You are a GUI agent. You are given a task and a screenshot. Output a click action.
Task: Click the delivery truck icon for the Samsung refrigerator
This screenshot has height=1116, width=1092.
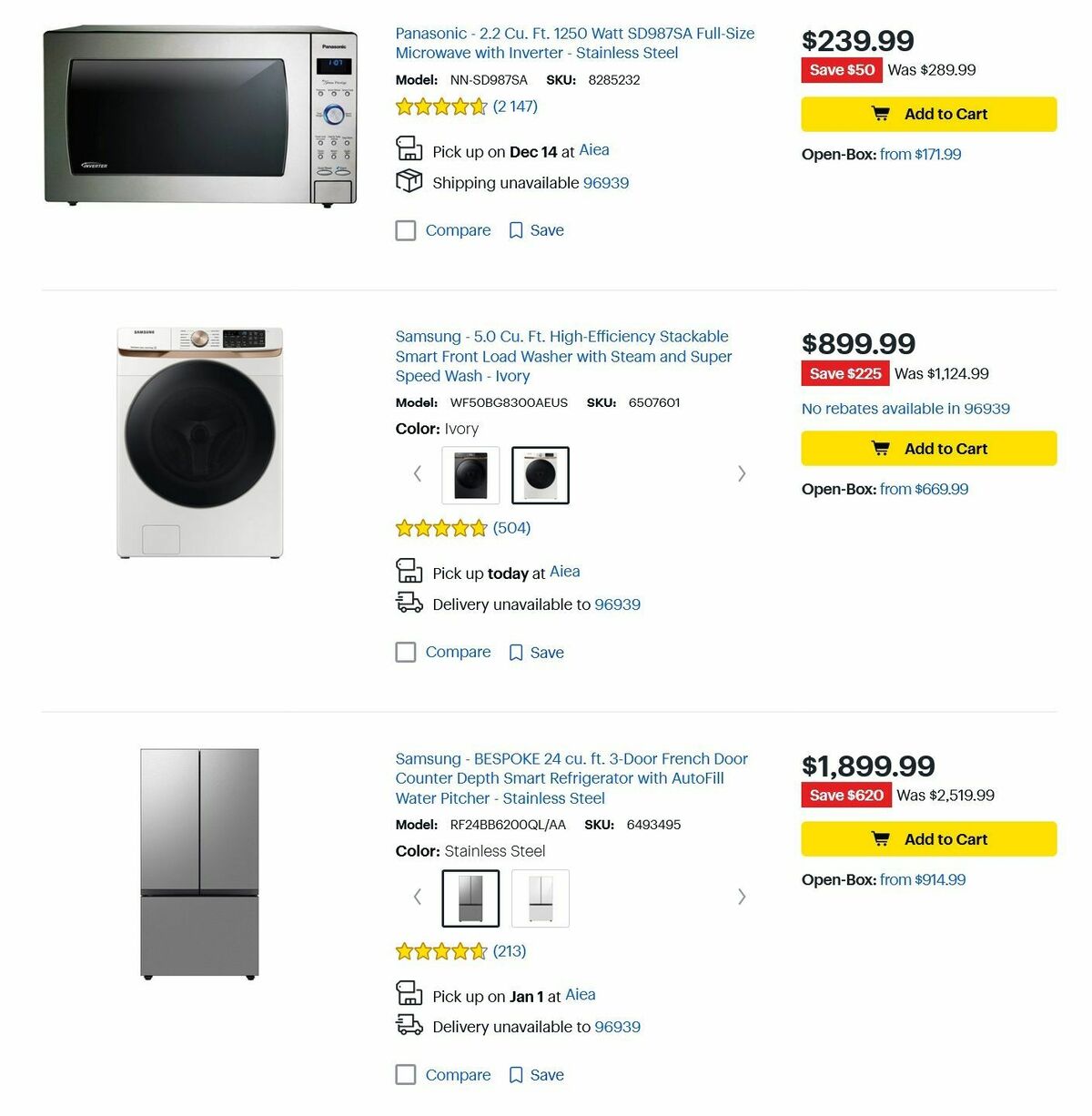(x=409, y=1024)
